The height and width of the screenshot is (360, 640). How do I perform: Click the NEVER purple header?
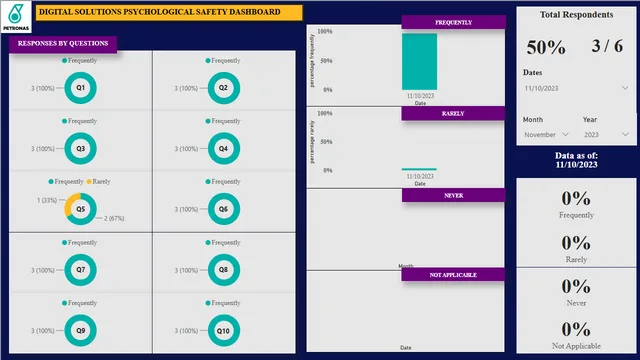click(x=453, y=196)
